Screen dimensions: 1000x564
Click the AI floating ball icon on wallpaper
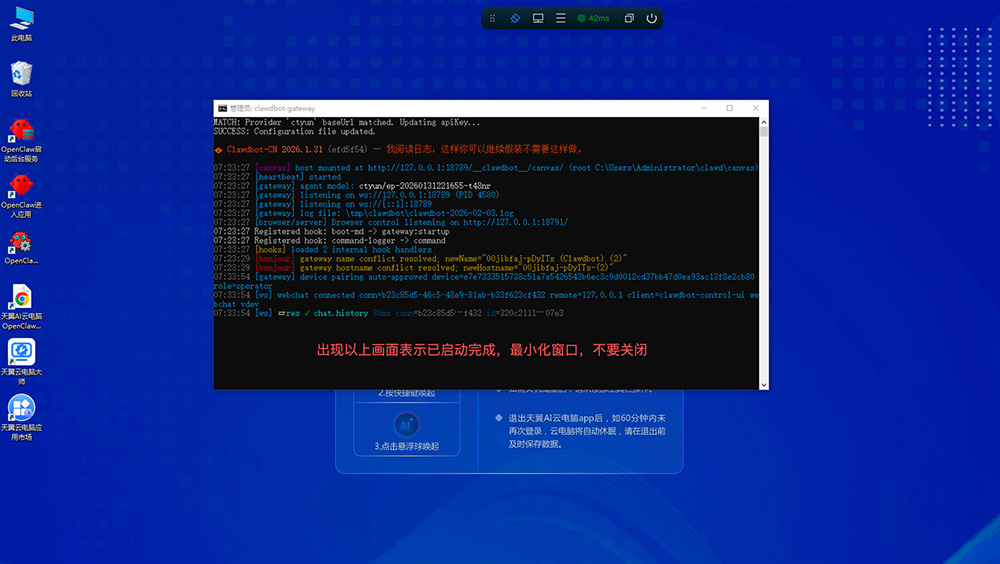pyautogui.click(x=398, y=423)
